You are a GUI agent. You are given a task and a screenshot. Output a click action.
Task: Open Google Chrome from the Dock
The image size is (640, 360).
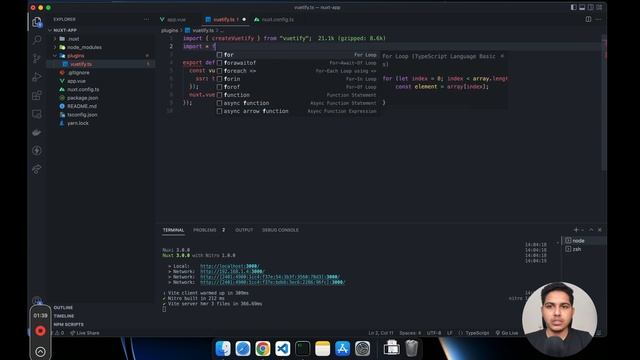[263, 349]
